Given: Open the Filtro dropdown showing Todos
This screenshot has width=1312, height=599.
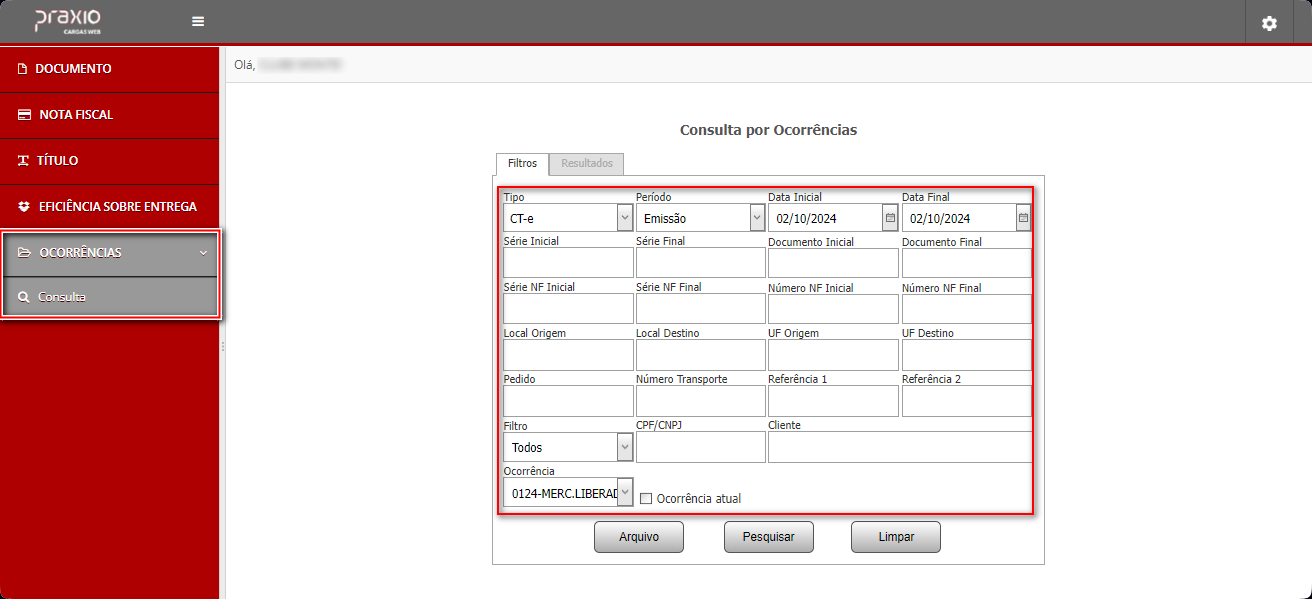Looking at the screenshot, I should (x=568, y=447).
